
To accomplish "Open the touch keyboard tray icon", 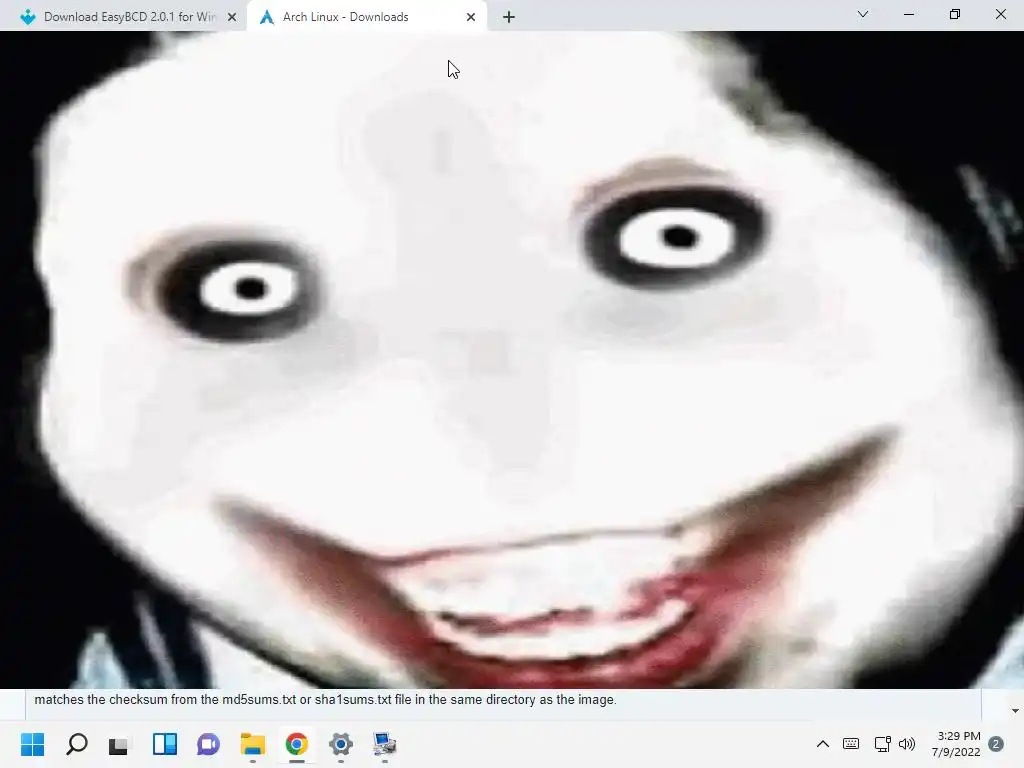I will [x=851, y=744].
